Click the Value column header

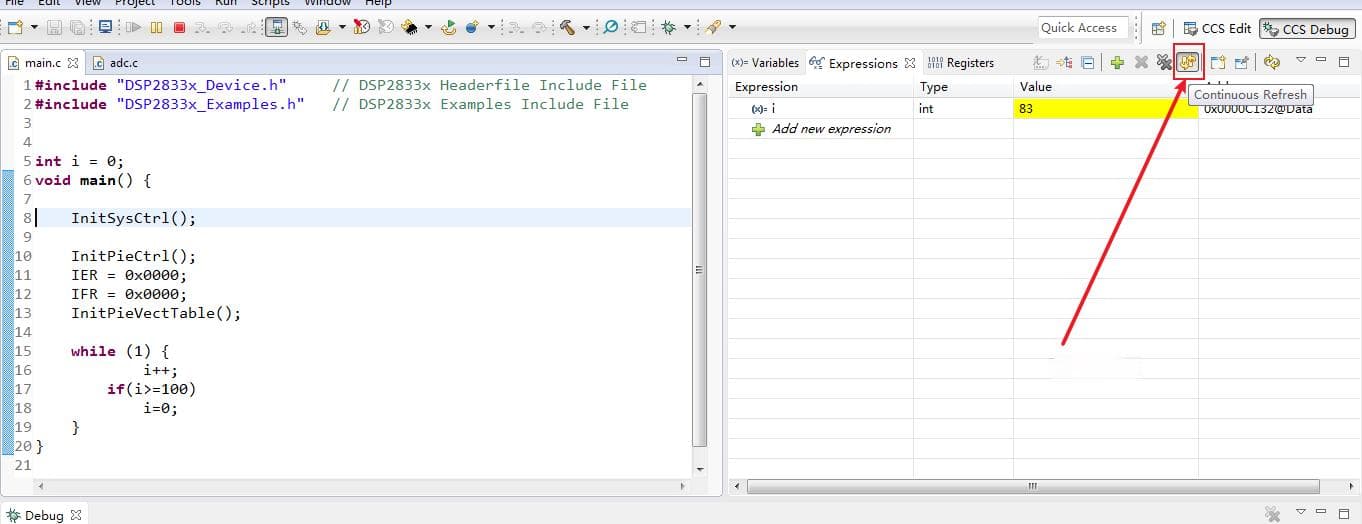pyautogui.click(x=1105, y=87)
